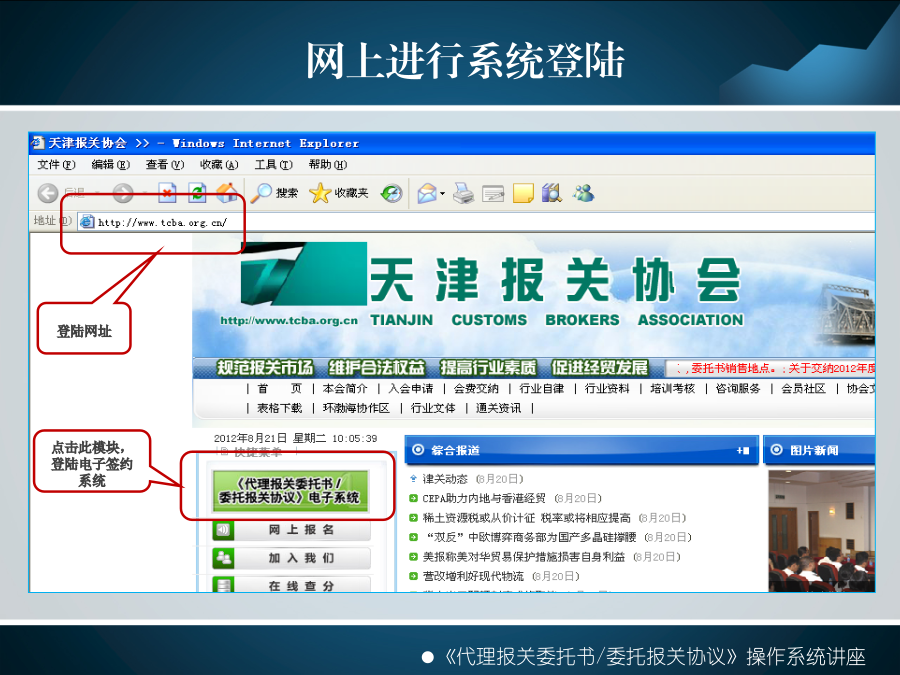Image resolution: width=900 pixels, height=675 pixels.
Task: Open the 查看(V) menu
Action: point(165,165)
